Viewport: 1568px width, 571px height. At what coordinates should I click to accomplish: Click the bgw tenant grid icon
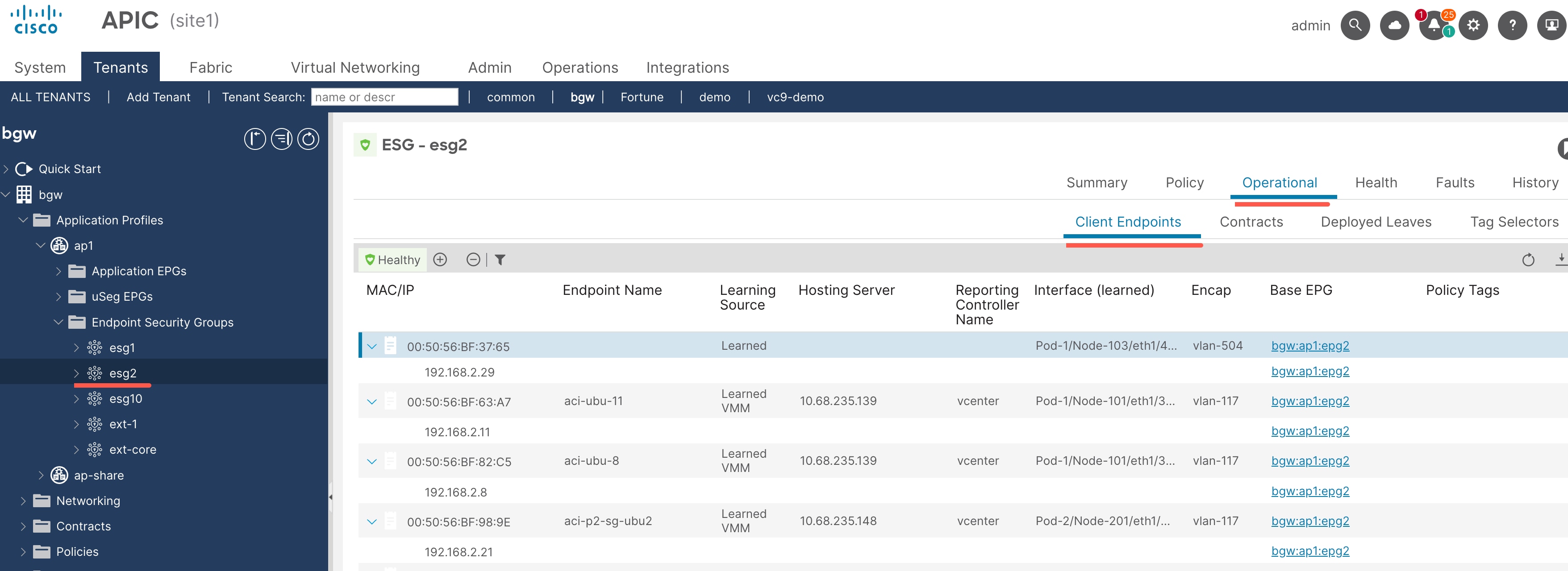24,194
